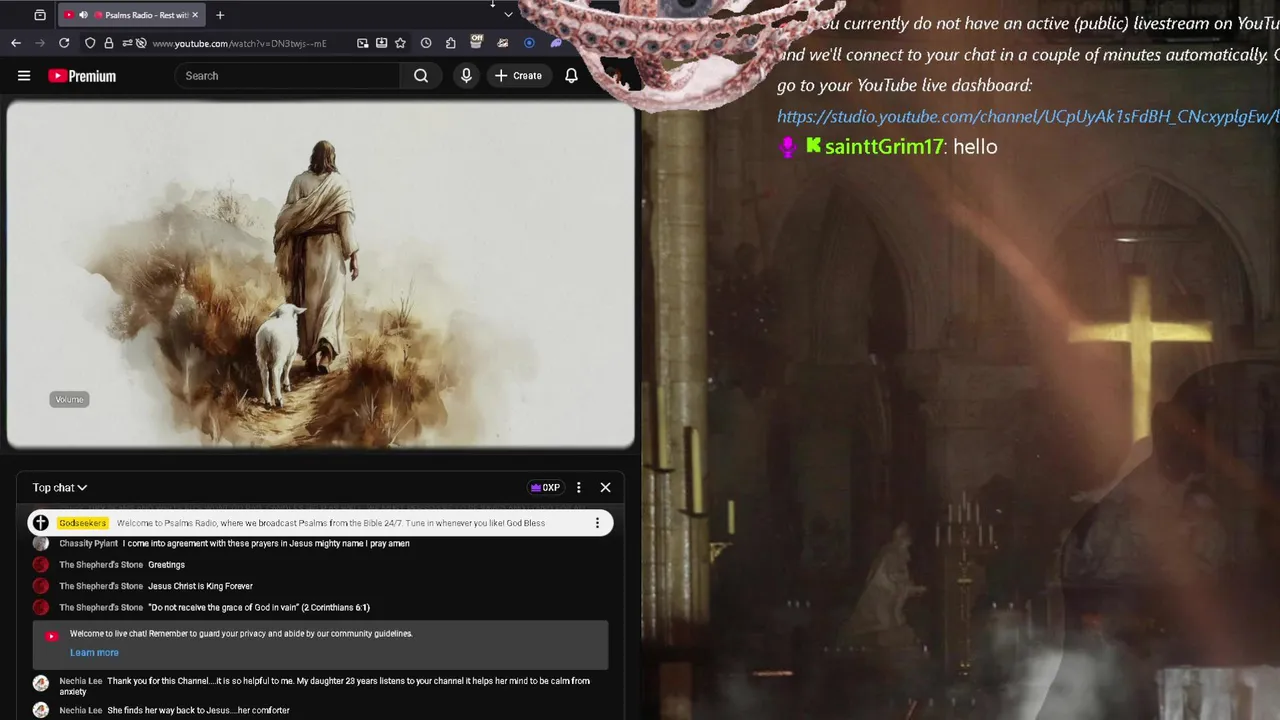Click the Godseekers pinned avatar icon
The image size is (1280, 720).
(41, 523)
